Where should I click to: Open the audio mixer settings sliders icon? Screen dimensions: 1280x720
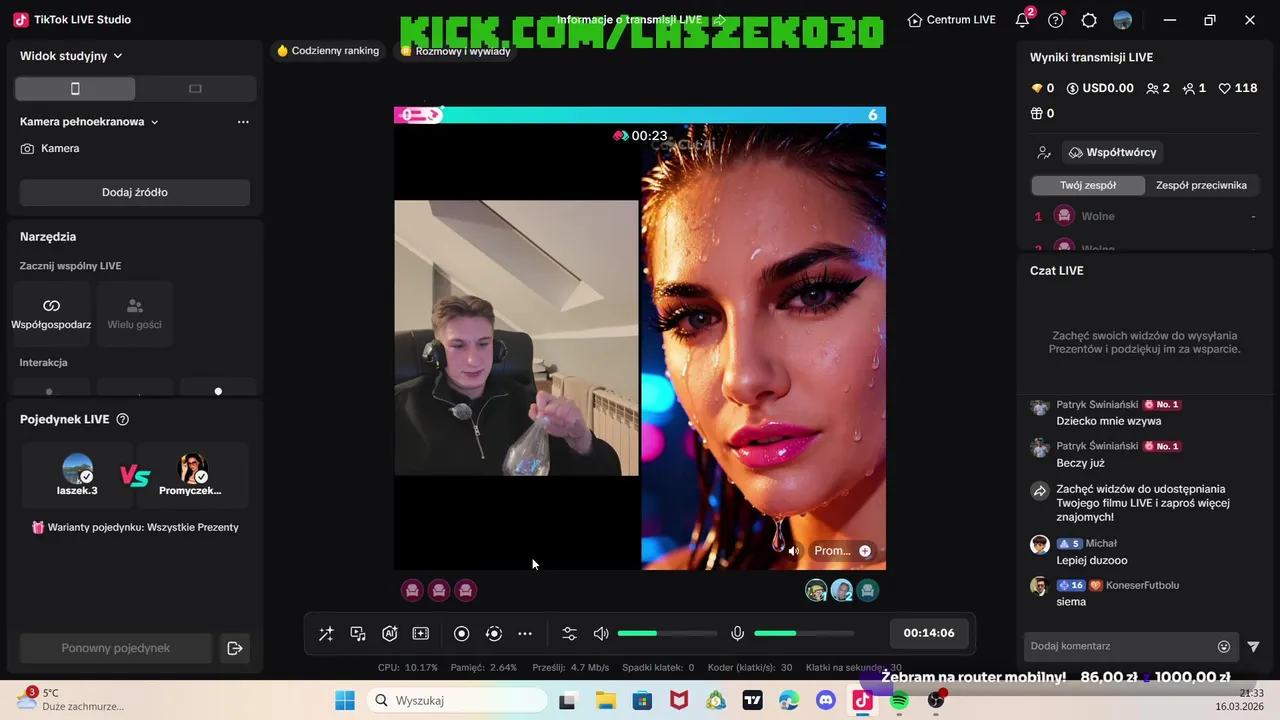click(x=569, y=634)
